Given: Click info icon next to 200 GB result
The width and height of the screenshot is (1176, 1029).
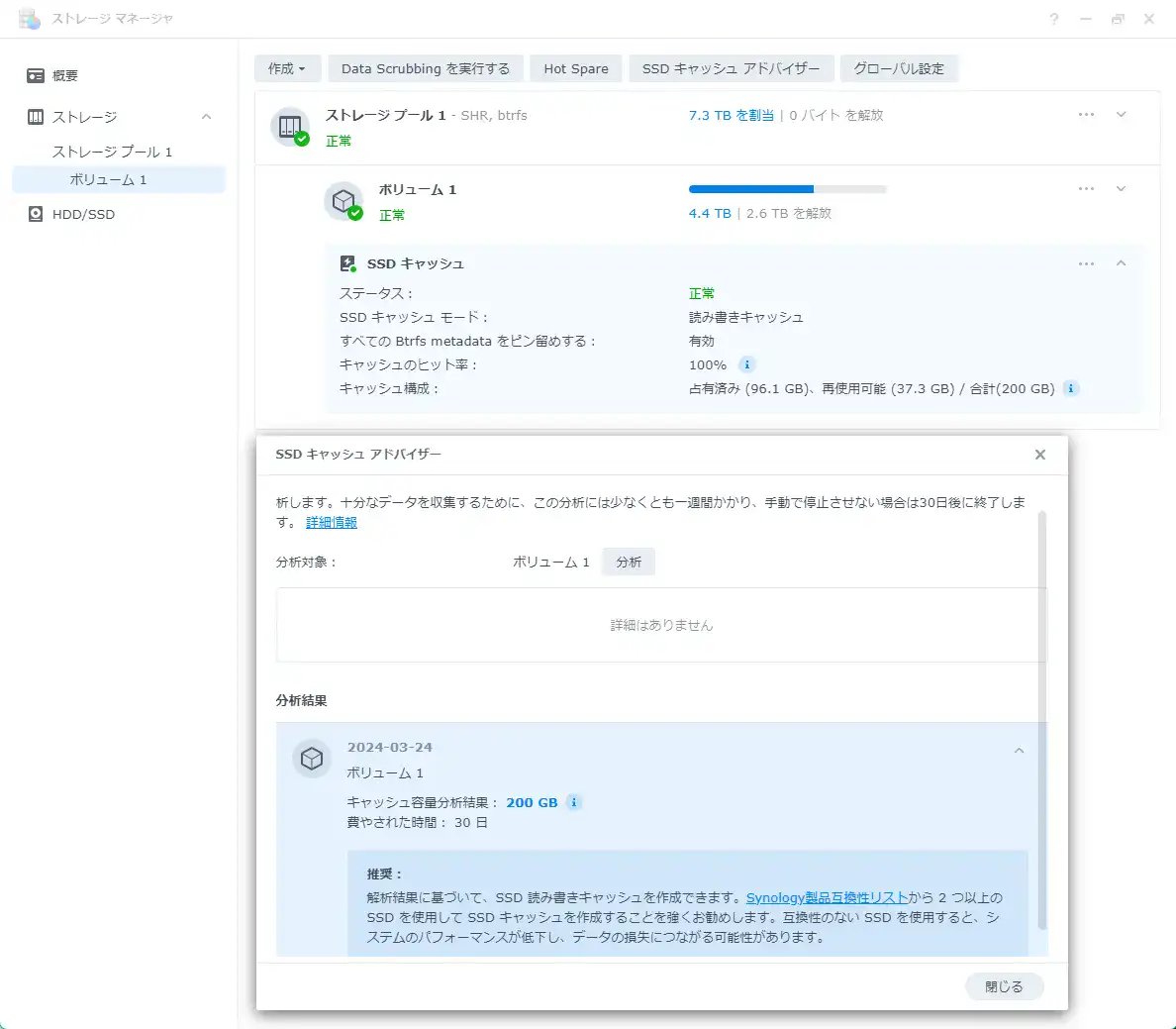Looking at the screenshot, I should [x=573, y=802].
